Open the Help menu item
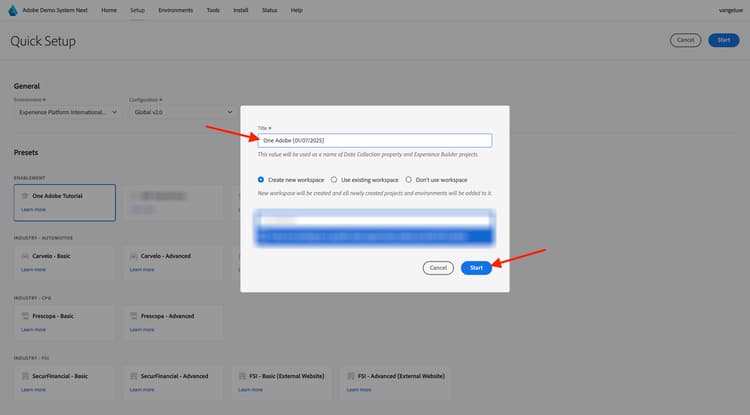This screenshot has height=415, width=750. [x=297, y=10]
